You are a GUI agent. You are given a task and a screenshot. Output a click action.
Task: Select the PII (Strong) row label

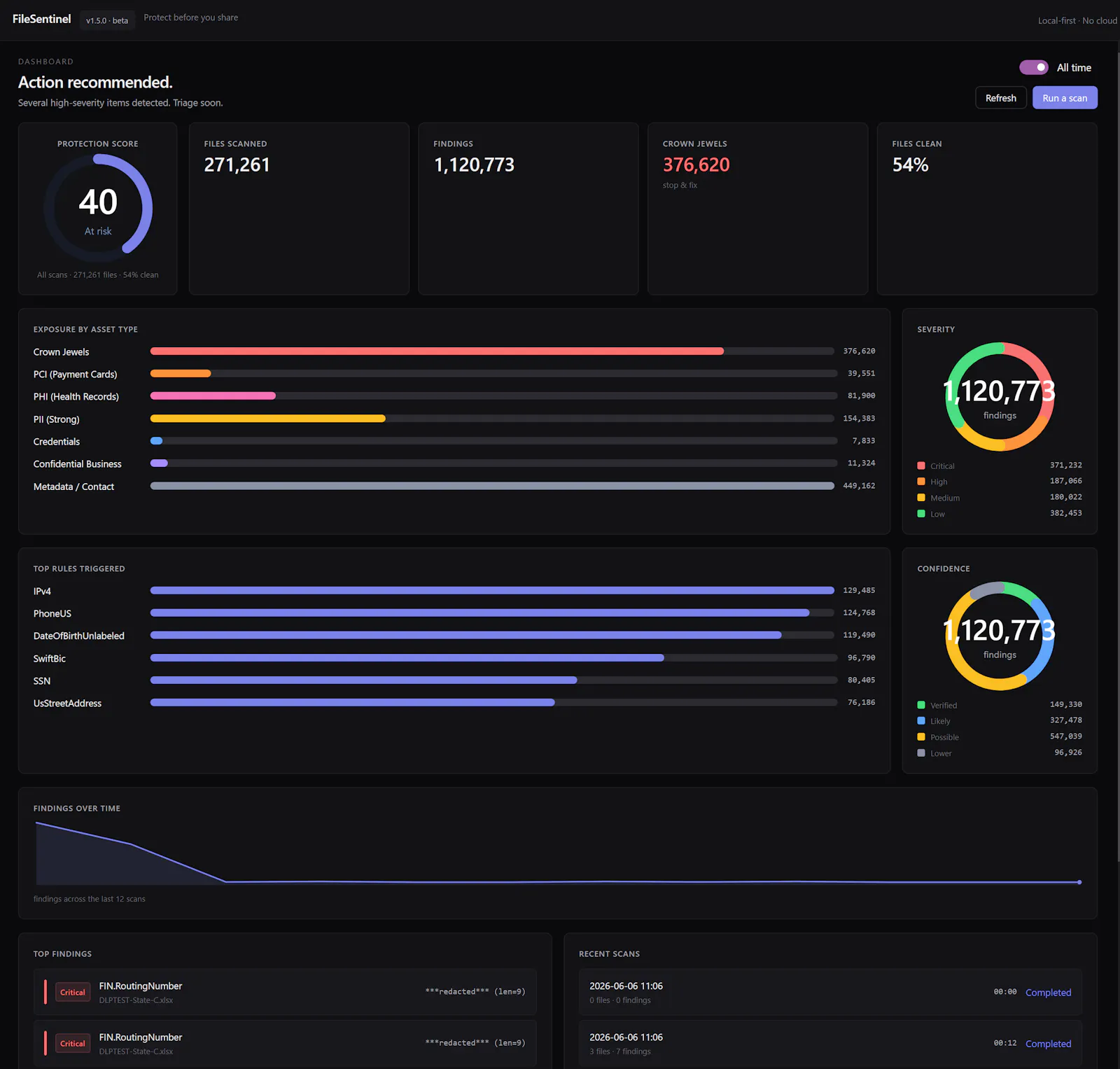pyautogui.click(x=57, y=419)
